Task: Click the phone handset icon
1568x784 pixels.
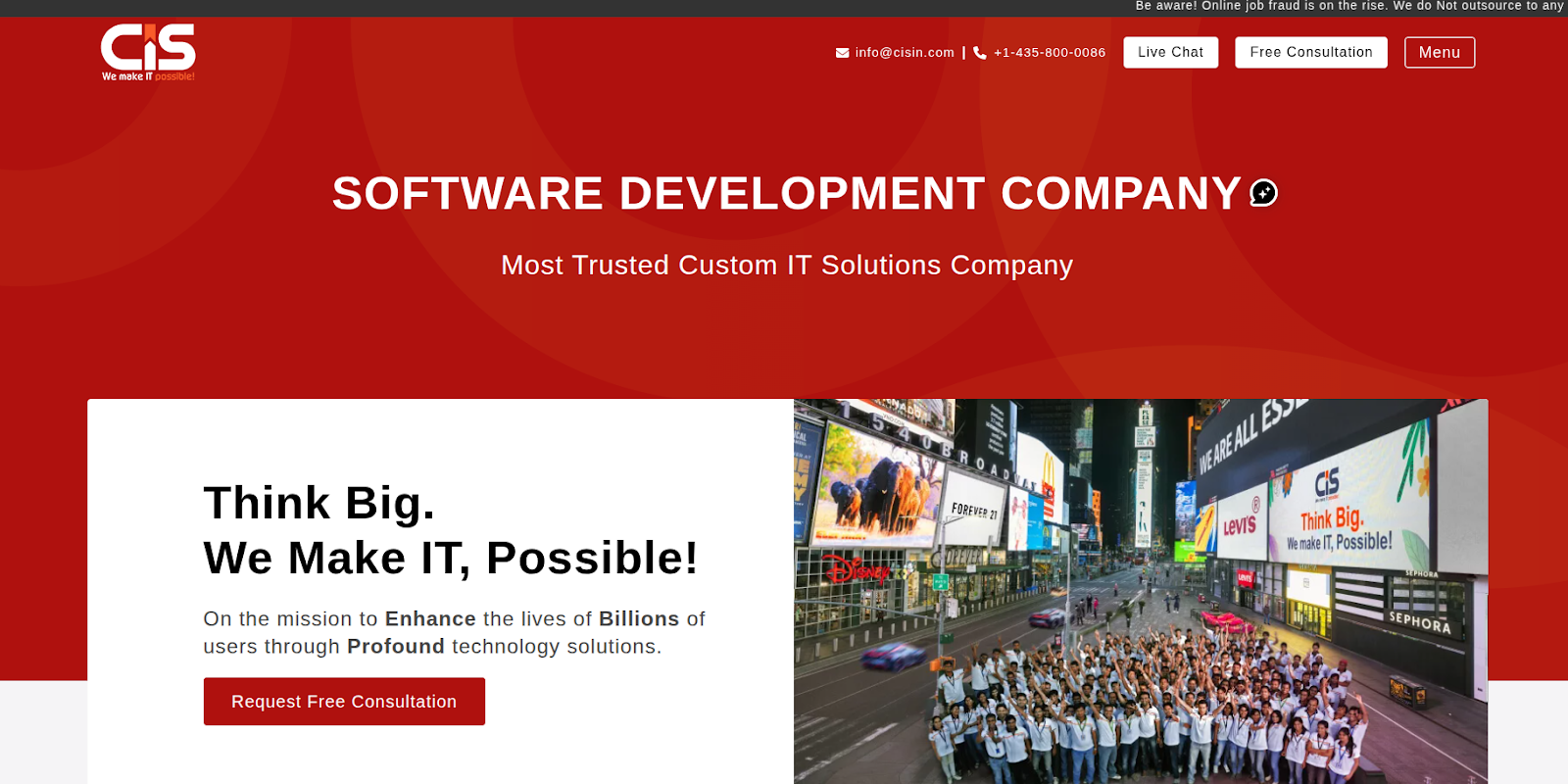Action: 980,53
